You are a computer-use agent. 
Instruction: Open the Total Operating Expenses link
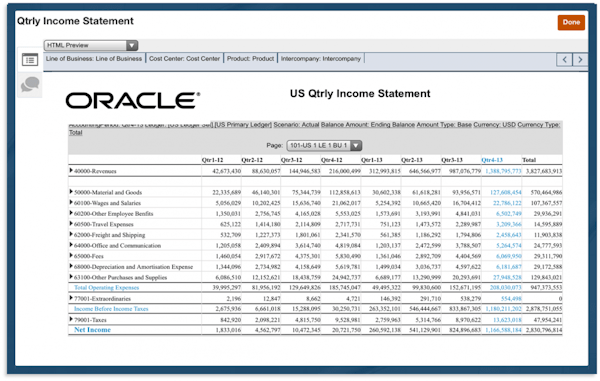coord(106,287)
